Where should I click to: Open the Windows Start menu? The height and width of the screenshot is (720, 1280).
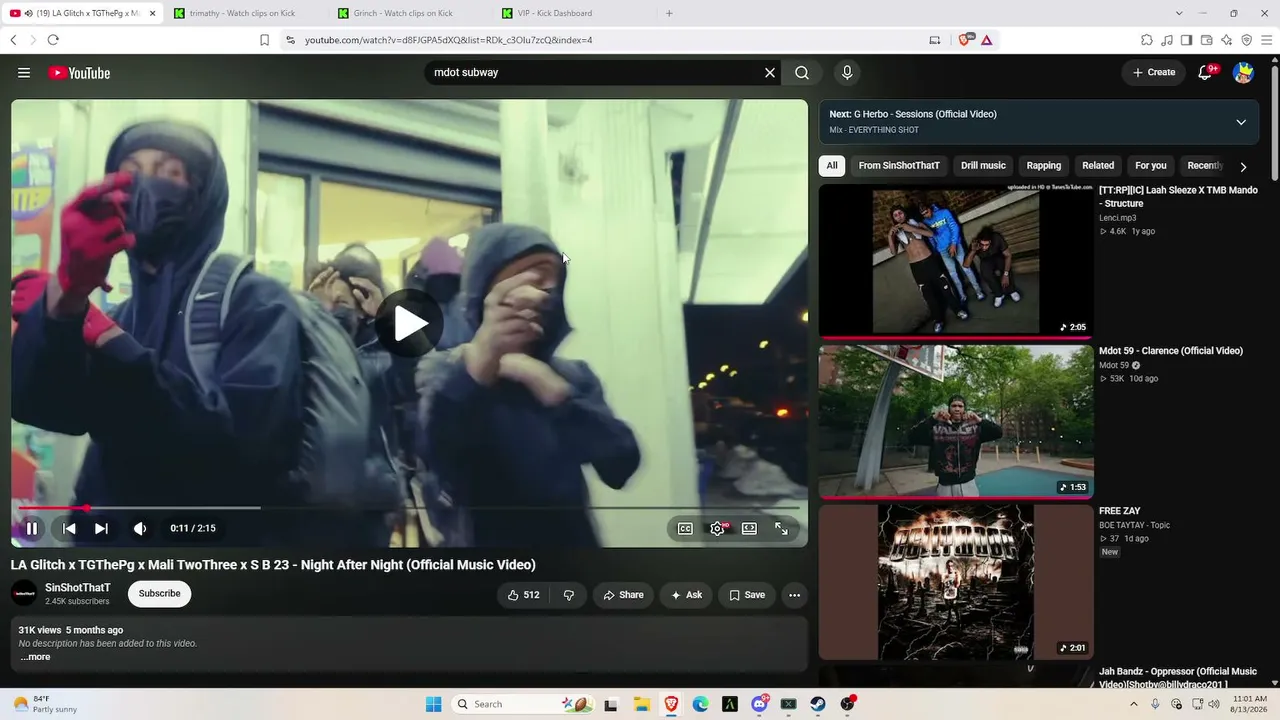point(433,704)
